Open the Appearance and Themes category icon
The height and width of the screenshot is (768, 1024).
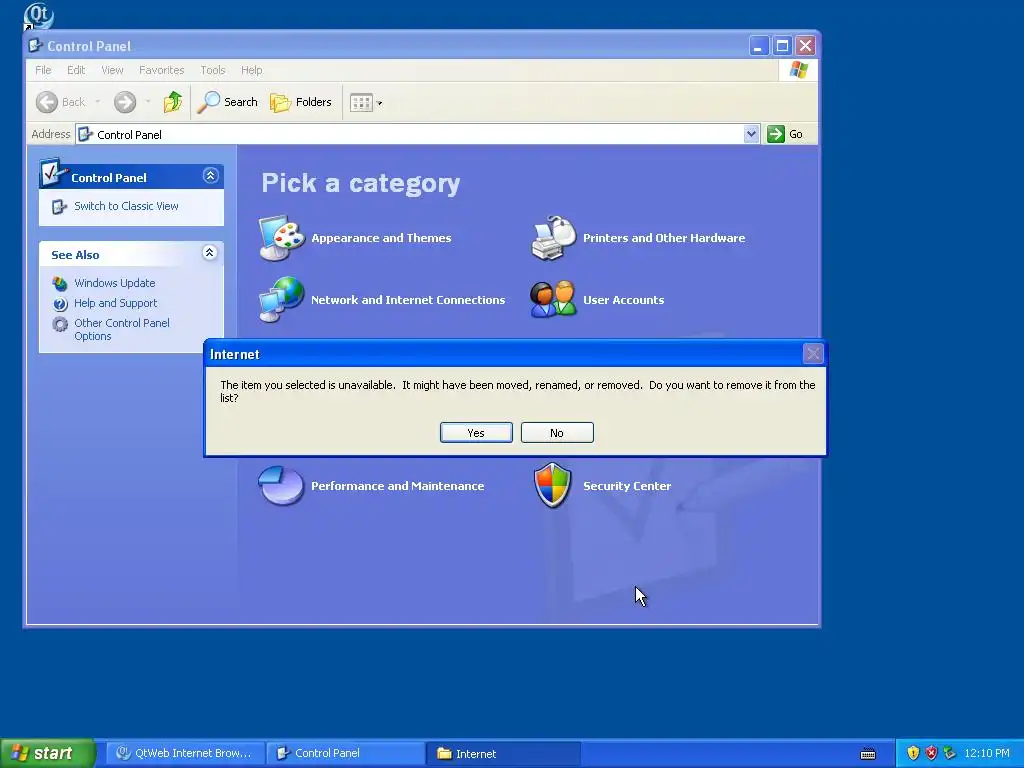click(281, 238)
